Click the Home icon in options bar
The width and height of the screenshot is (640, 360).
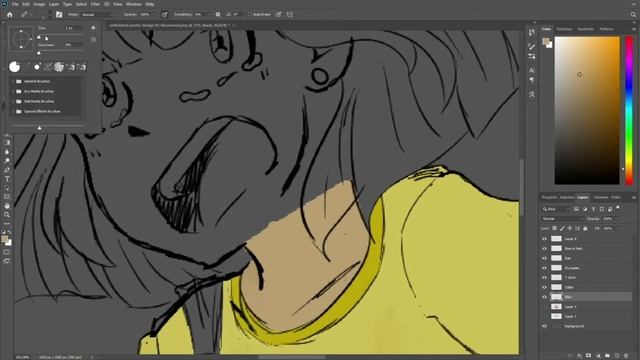pyautogui.click(x=9, y=14)
